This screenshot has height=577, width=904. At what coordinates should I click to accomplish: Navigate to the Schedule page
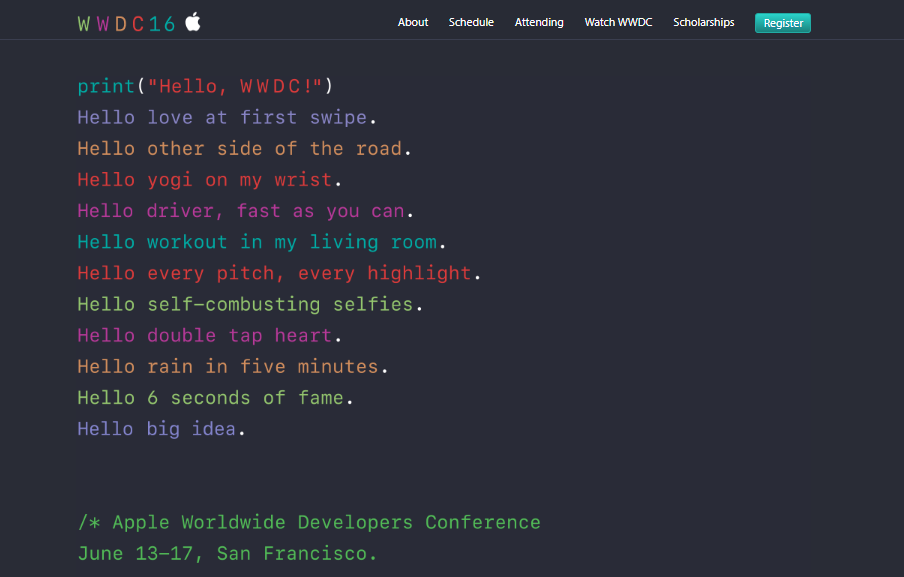(470, 21)
